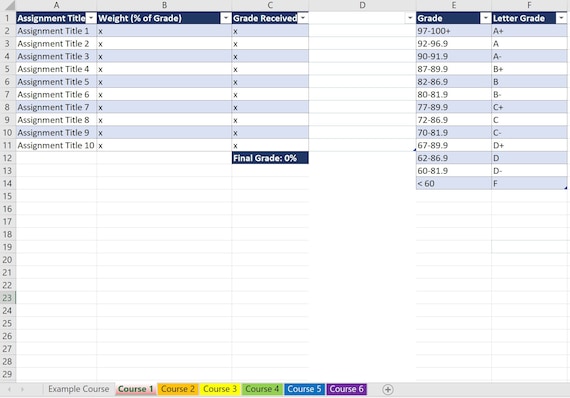Image resolution: width=570 pixels, height=398 pixels.
Task: Open Grade column filter dropdown
Action: click(486, 18)
